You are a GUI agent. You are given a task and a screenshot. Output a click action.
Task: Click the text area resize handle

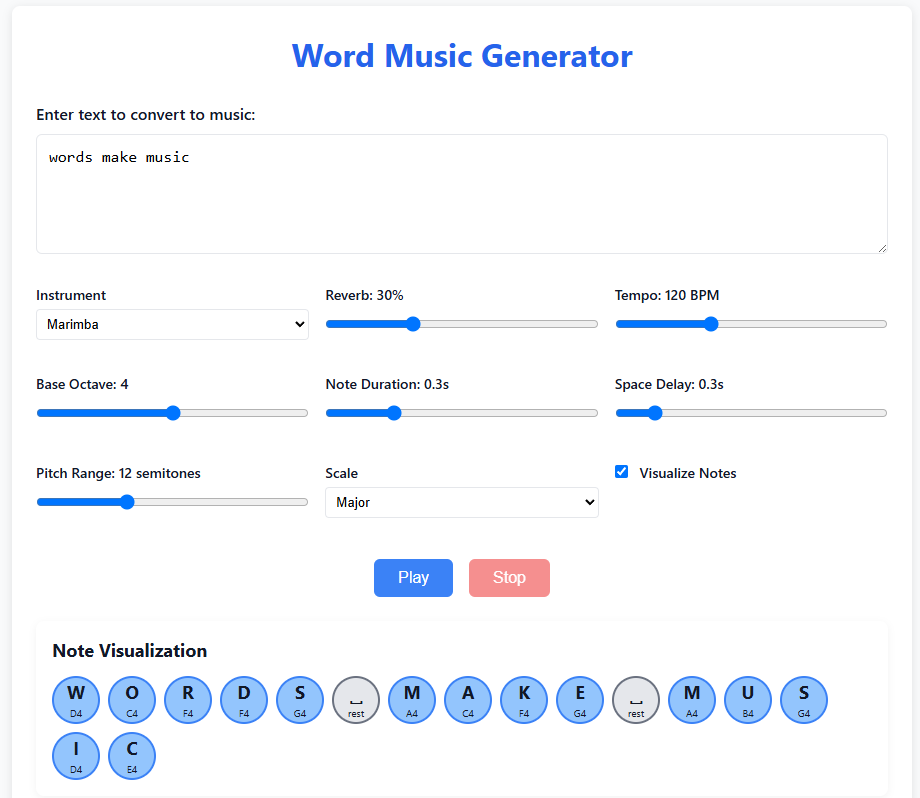882,248
